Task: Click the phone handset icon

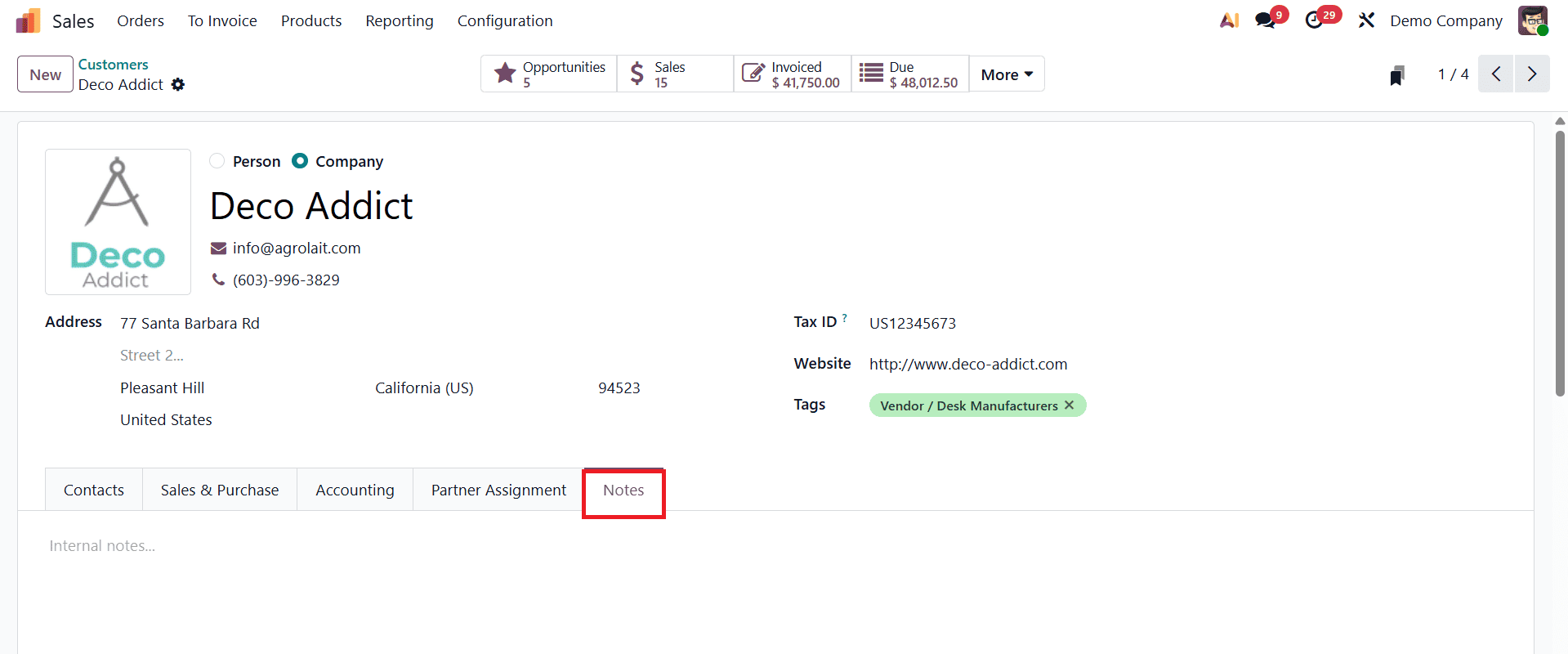Action: (218, 280)
